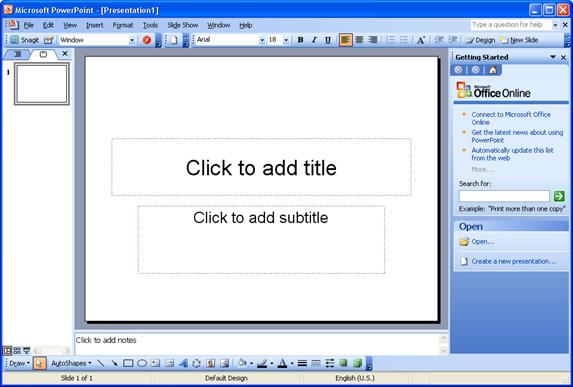The width and height of the screenshot is (573, 387).
Task: Toggle Bold formatting
Action: [300, 40]
